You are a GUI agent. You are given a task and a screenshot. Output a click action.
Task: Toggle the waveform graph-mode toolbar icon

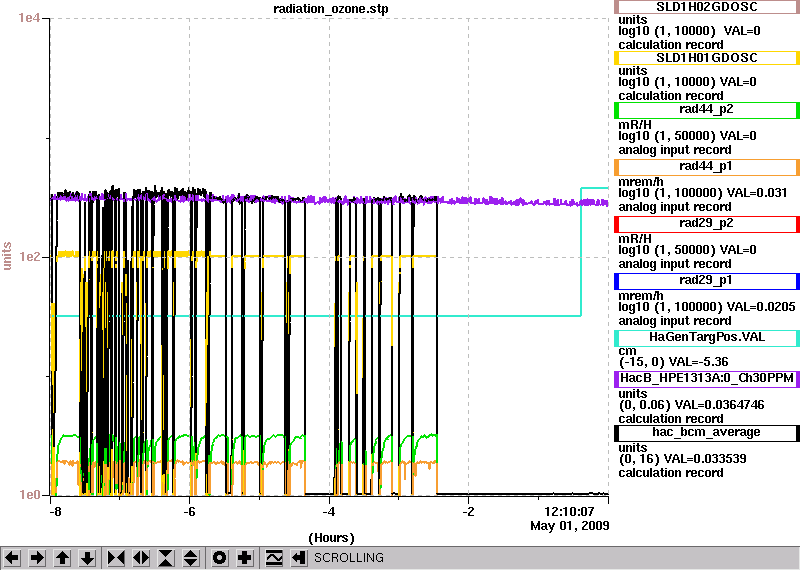274,558
